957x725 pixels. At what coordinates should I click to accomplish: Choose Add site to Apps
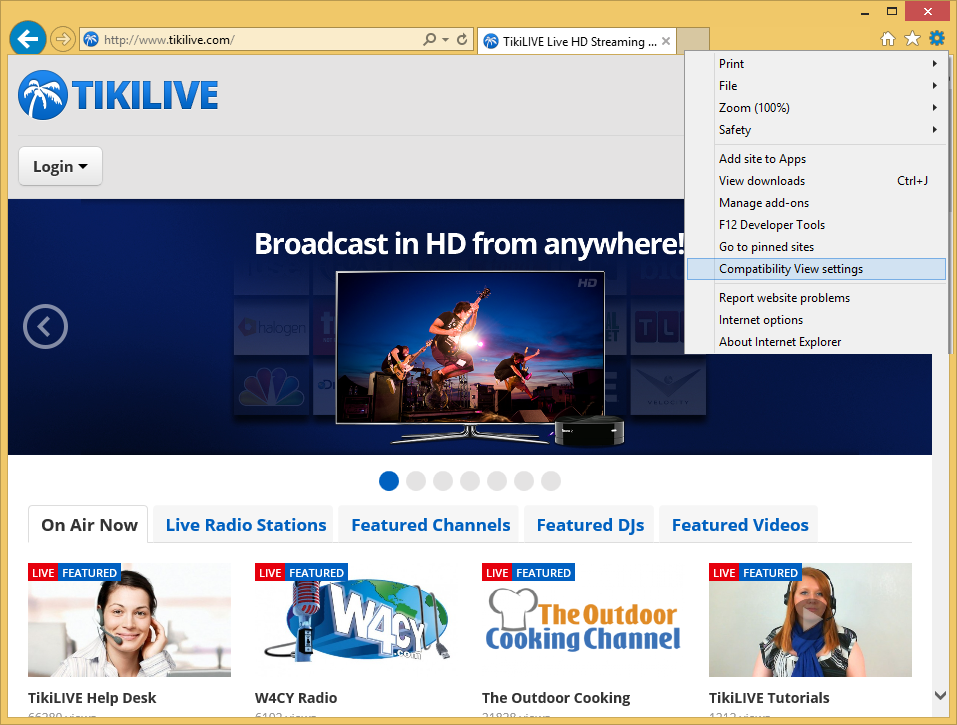816,159
